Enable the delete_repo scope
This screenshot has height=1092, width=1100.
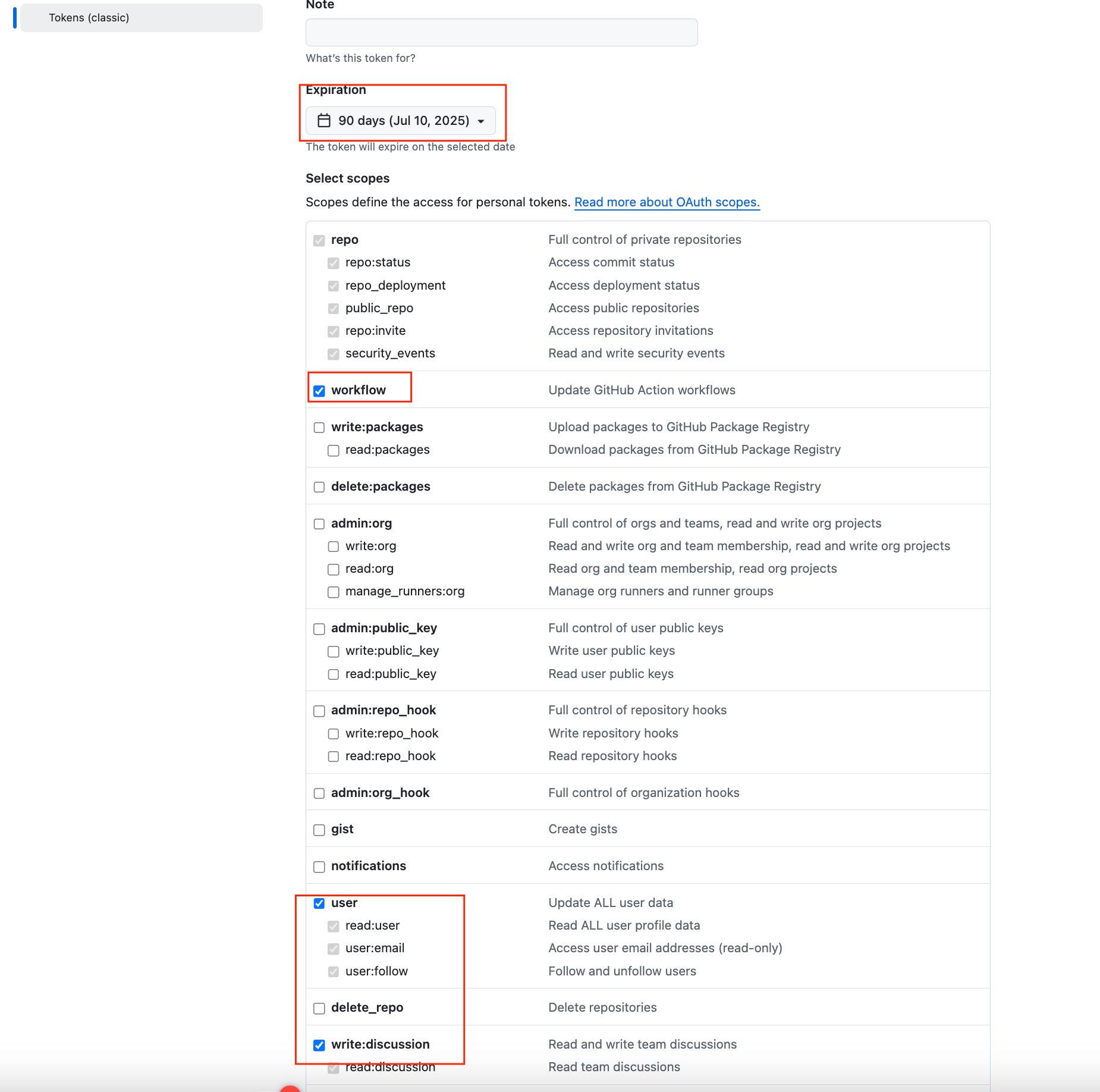[319, 1008]
